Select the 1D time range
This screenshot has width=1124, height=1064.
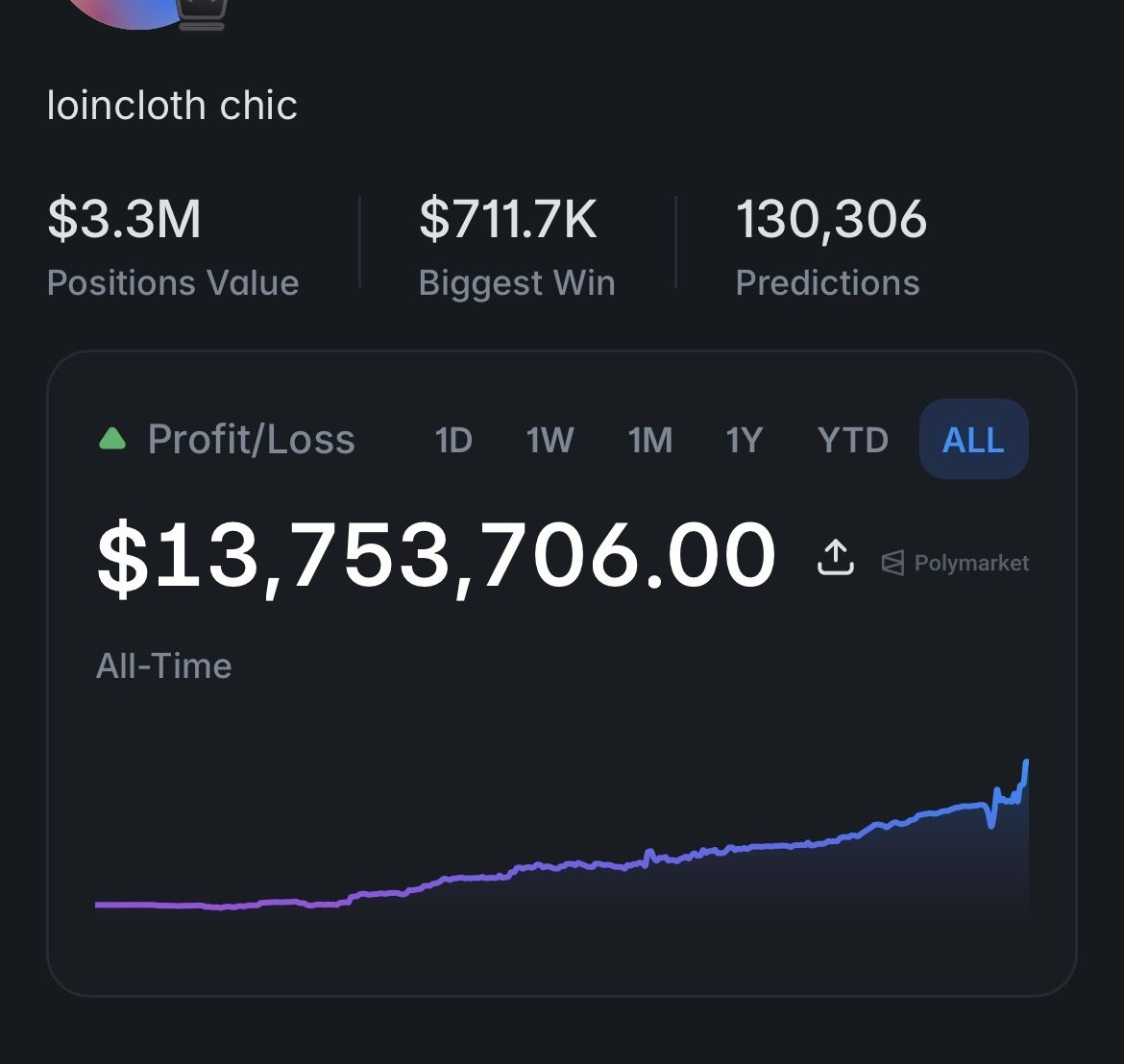[453, 440]
